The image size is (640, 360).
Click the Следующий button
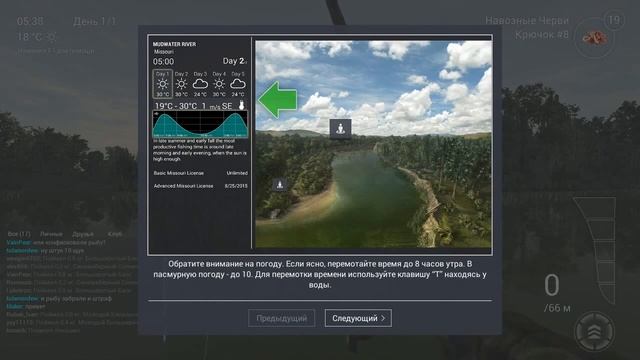[x=358, y=318]
